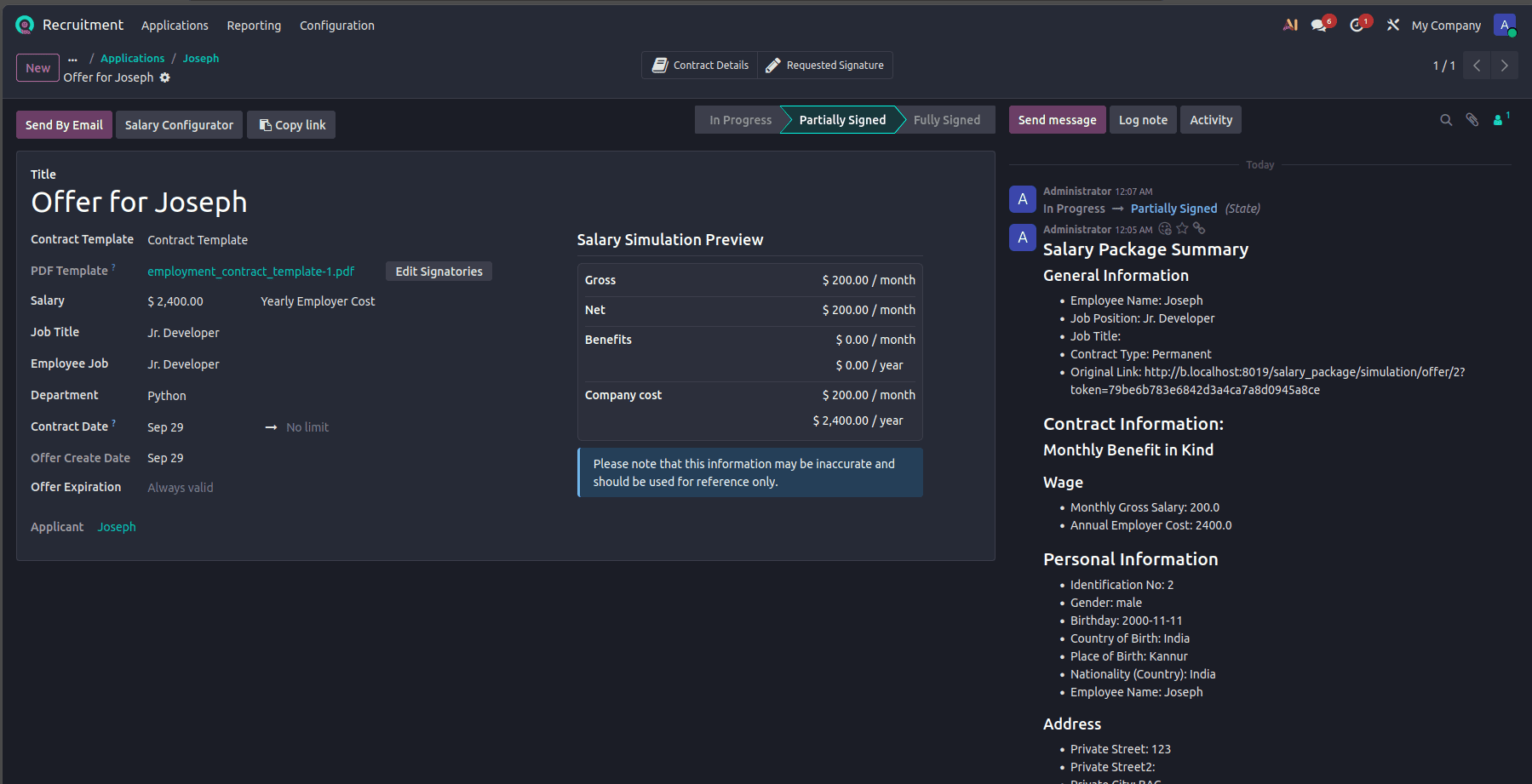Image resolution: width=1532 pixels, height=784 pixels.
Task: Open the Configuration menu
Action: coord(337,26)
